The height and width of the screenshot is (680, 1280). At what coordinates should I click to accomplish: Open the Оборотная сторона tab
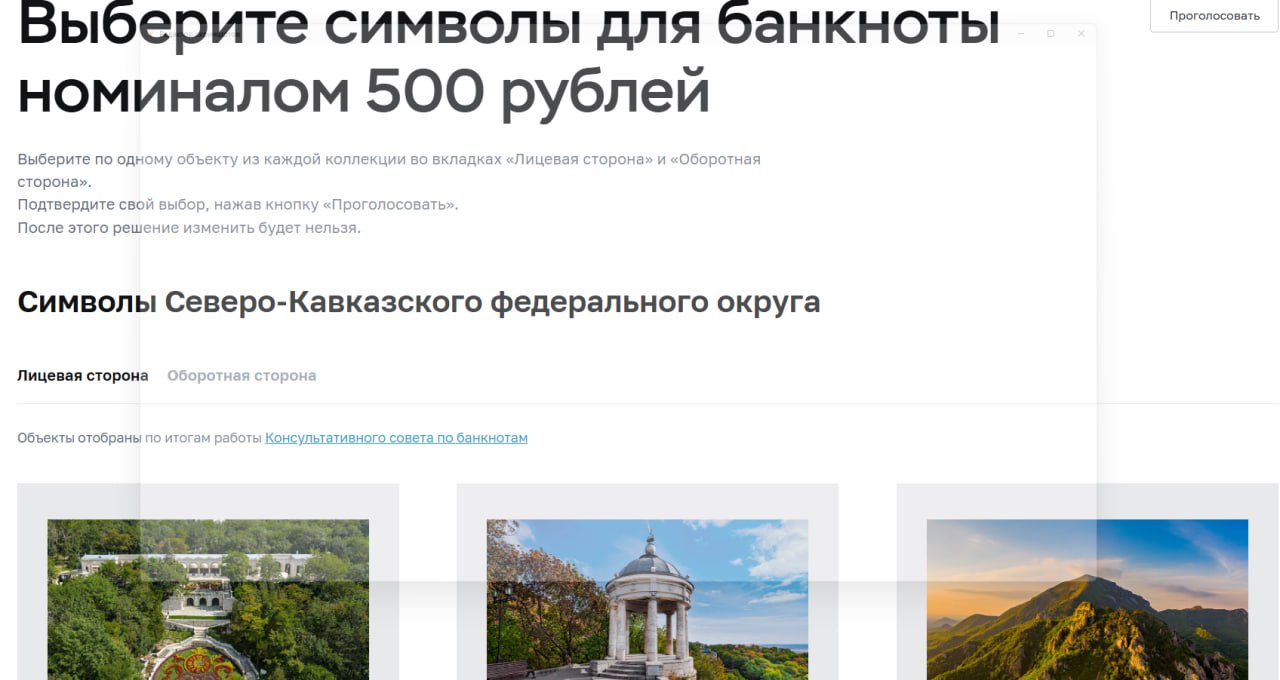[x=241, y=376]
